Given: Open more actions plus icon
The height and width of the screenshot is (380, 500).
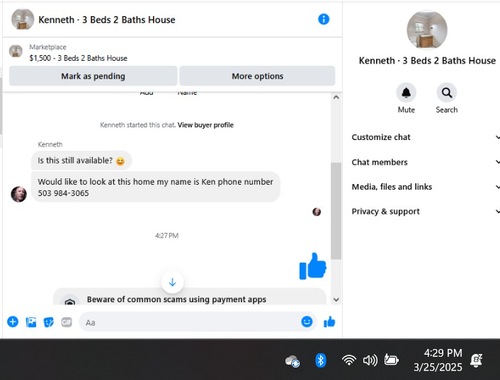Looking at the screenshot, I should [x=13, y=322].
